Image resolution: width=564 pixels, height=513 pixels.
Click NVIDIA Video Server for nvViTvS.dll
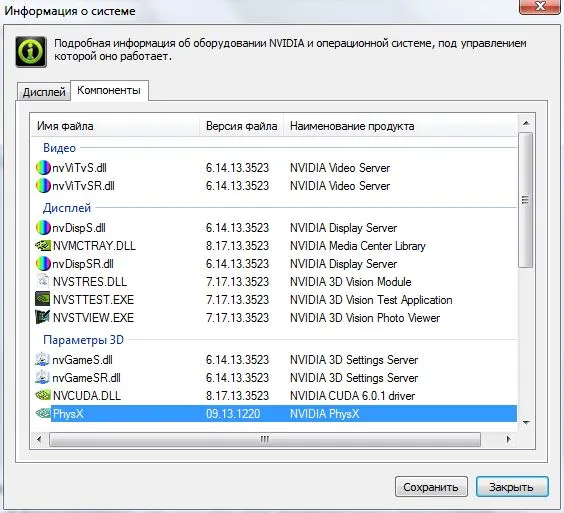(340, 168)
